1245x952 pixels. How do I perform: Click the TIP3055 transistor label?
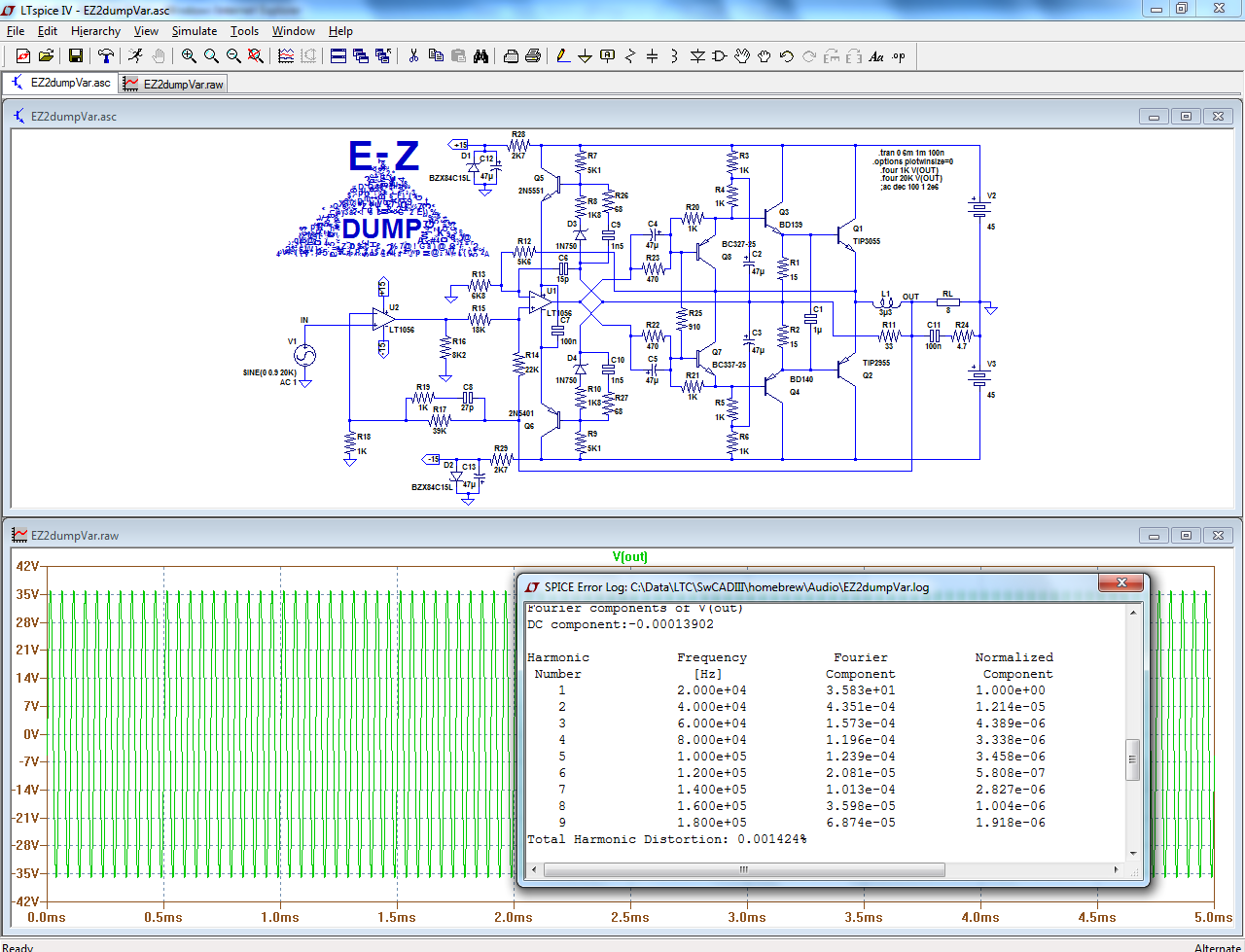(867, 241)
